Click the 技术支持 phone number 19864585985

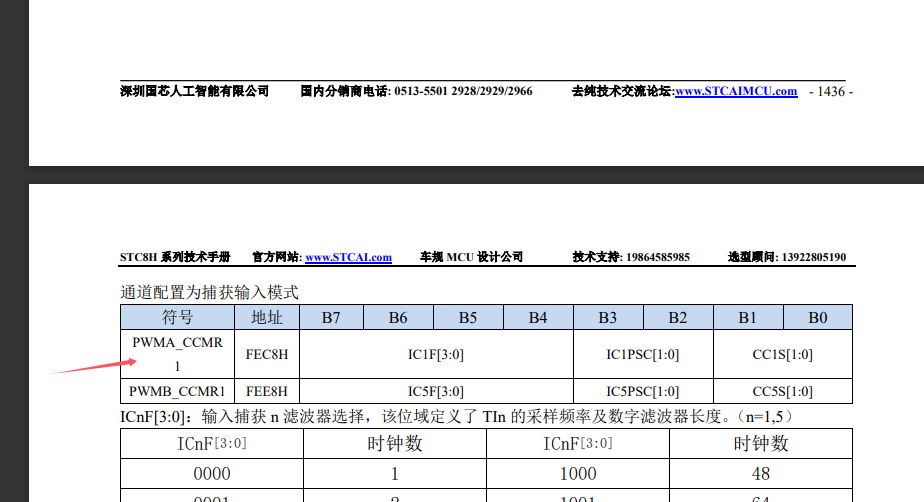658,257
